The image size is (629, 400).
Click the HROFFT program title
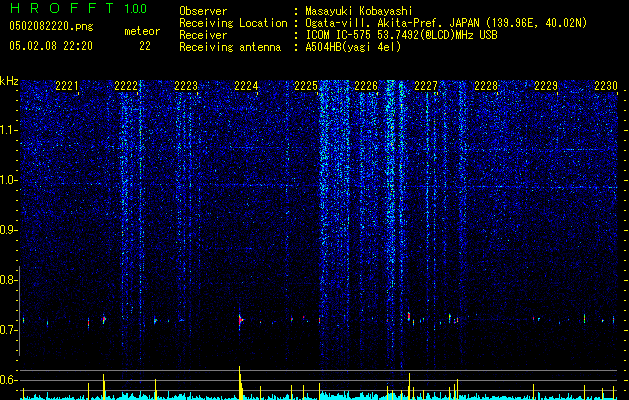[x=62, y=8]
